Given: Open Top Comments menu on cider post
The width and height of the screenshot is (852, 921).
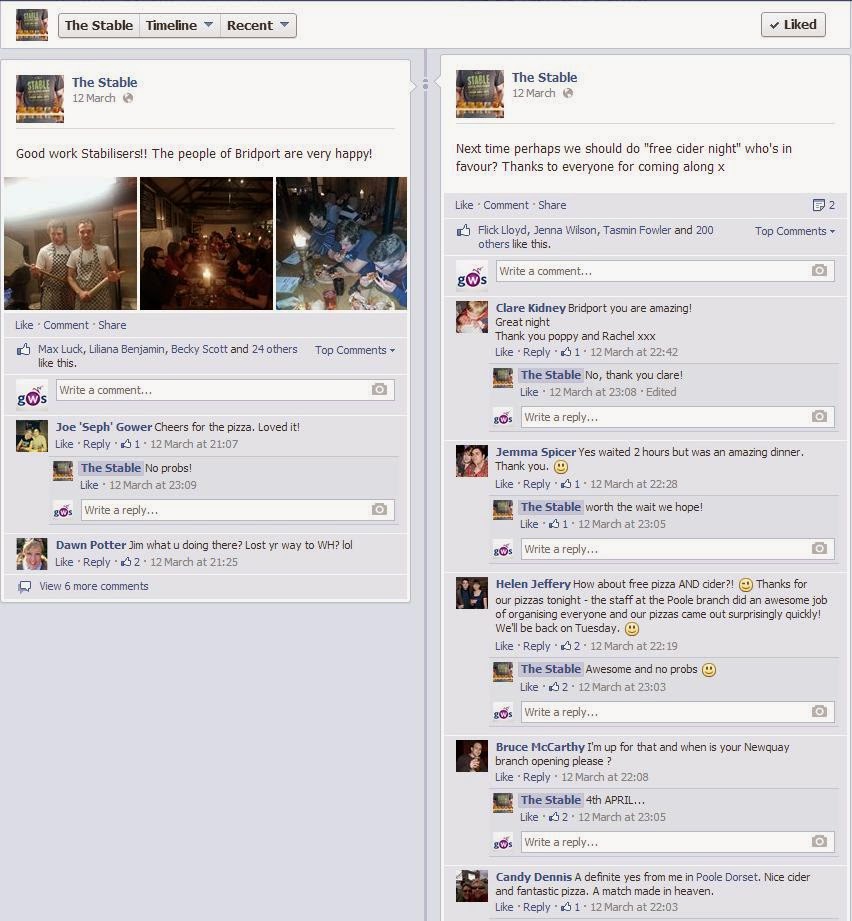Looking at the screenshot, I should tap(794, 231).
